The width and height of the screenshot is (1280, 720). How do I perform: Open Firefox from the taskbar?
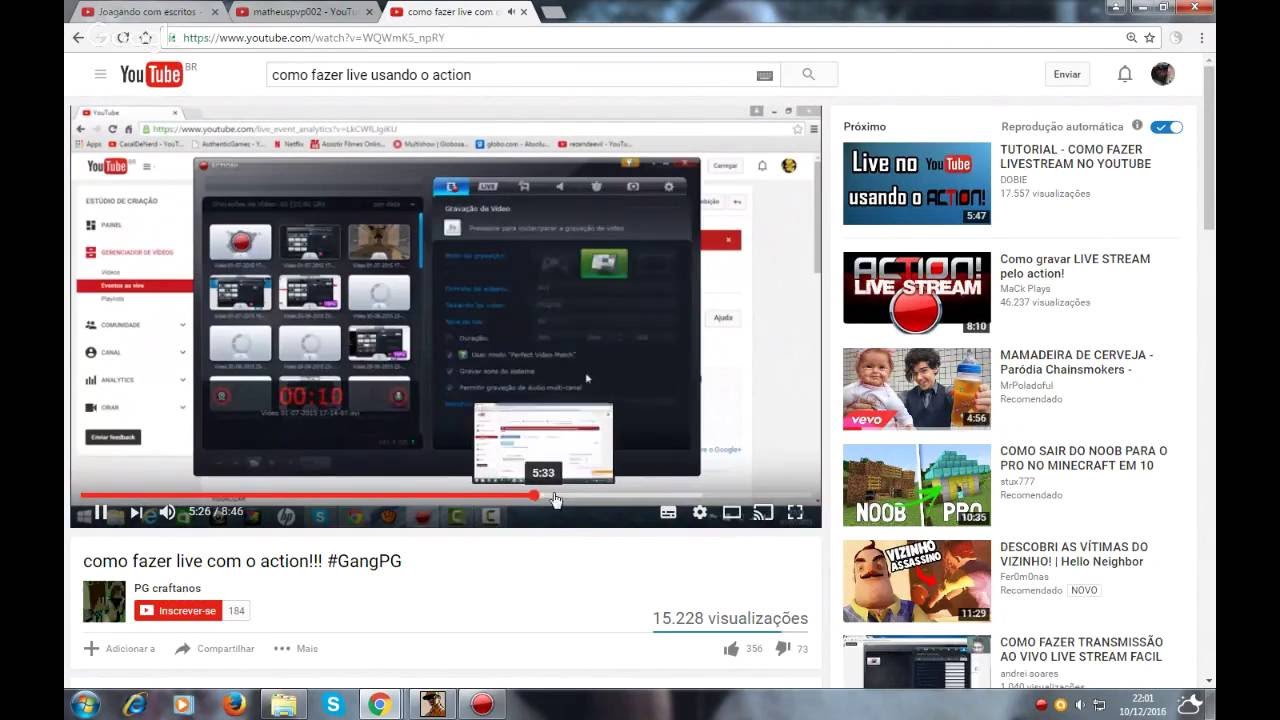235,704
